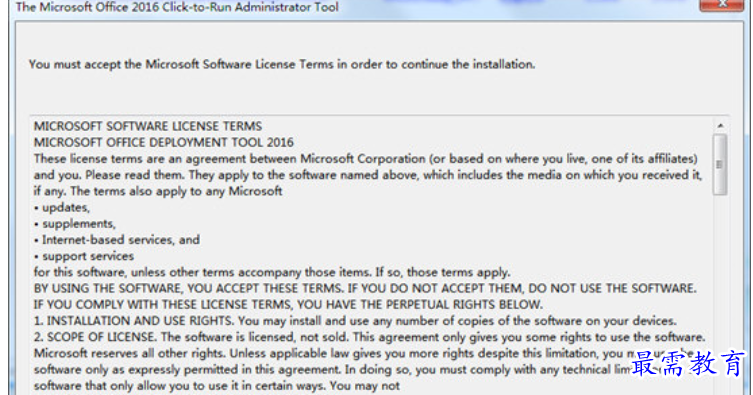This screenshot has width=753, height=395.
Task: Click the title 'The Microsoft Office 2016 Click-to-Run Administrator Tool'
Action: 177,7
